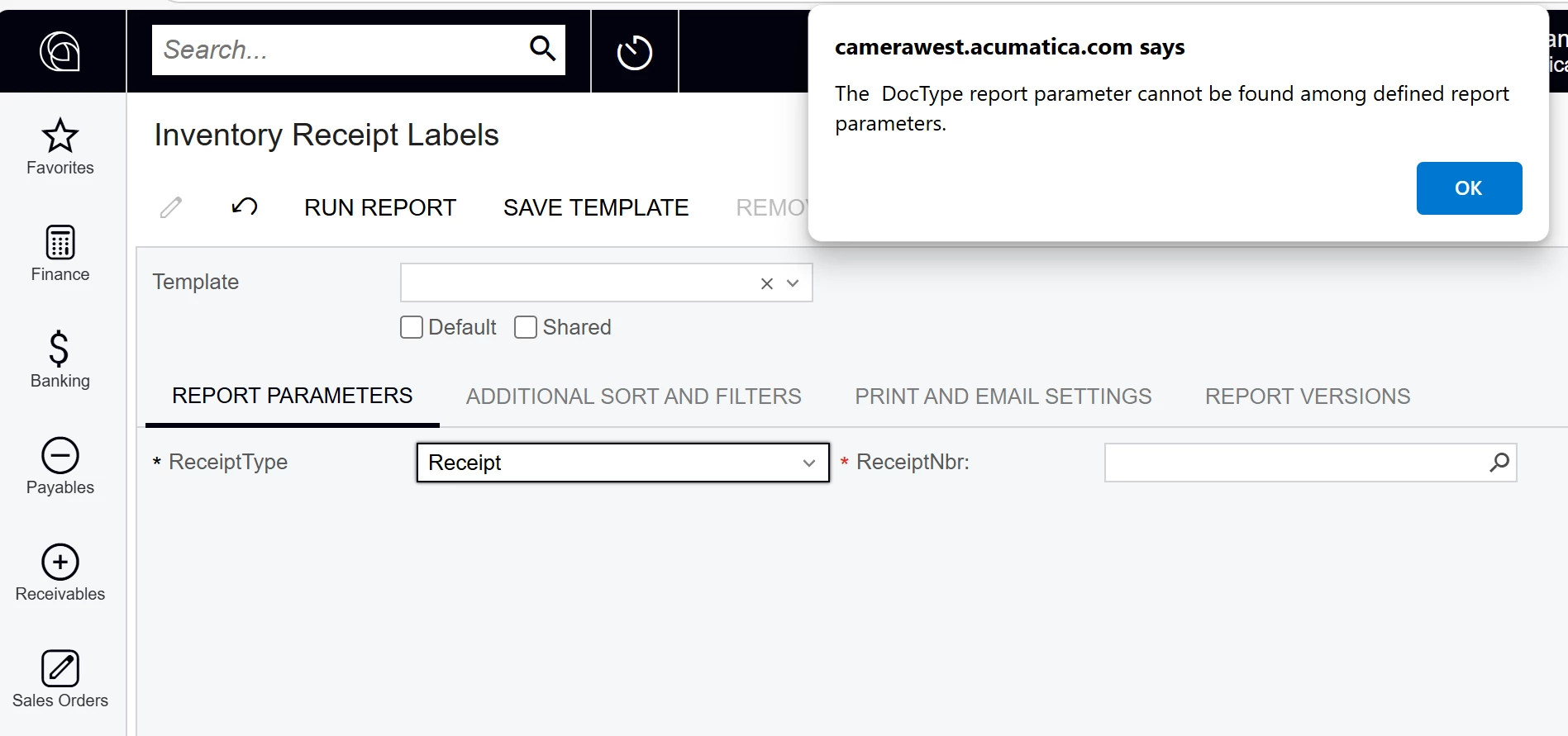Open the Receivables workspace

60,573
